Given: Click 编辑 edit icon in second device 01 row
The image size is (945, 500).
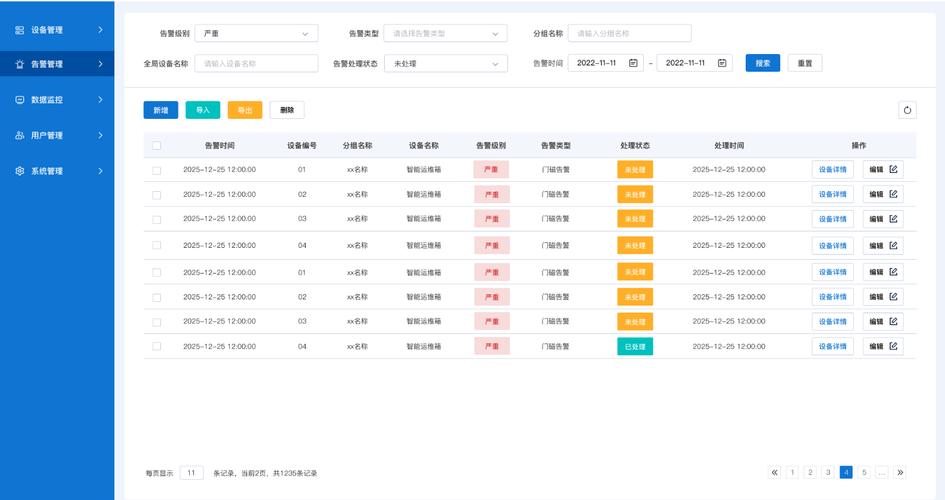Looking at the screenshot, I should [893, 272].
